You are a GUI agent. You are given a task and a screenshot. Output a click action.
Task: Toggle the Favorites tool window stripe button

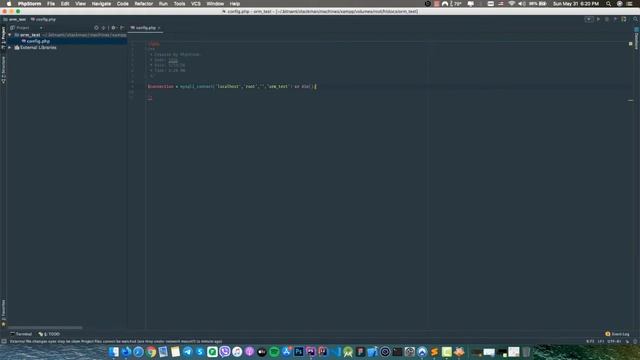tap(3, 313)
